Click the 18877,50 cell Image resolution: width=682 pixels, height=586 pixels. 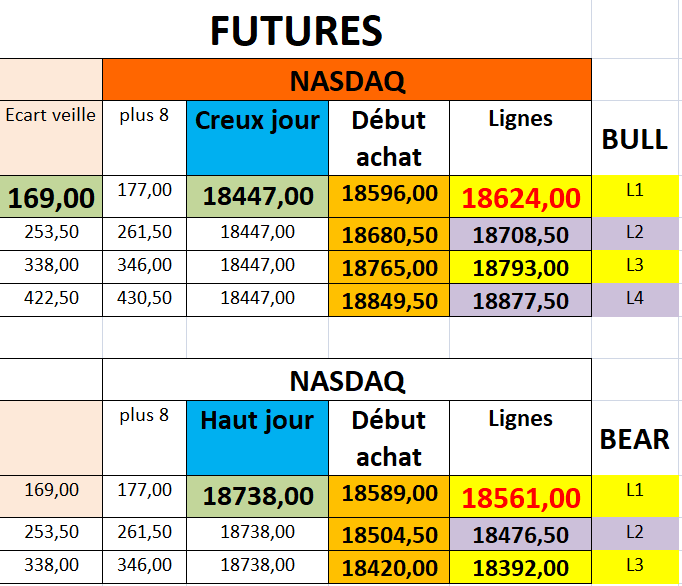[520, 301]
